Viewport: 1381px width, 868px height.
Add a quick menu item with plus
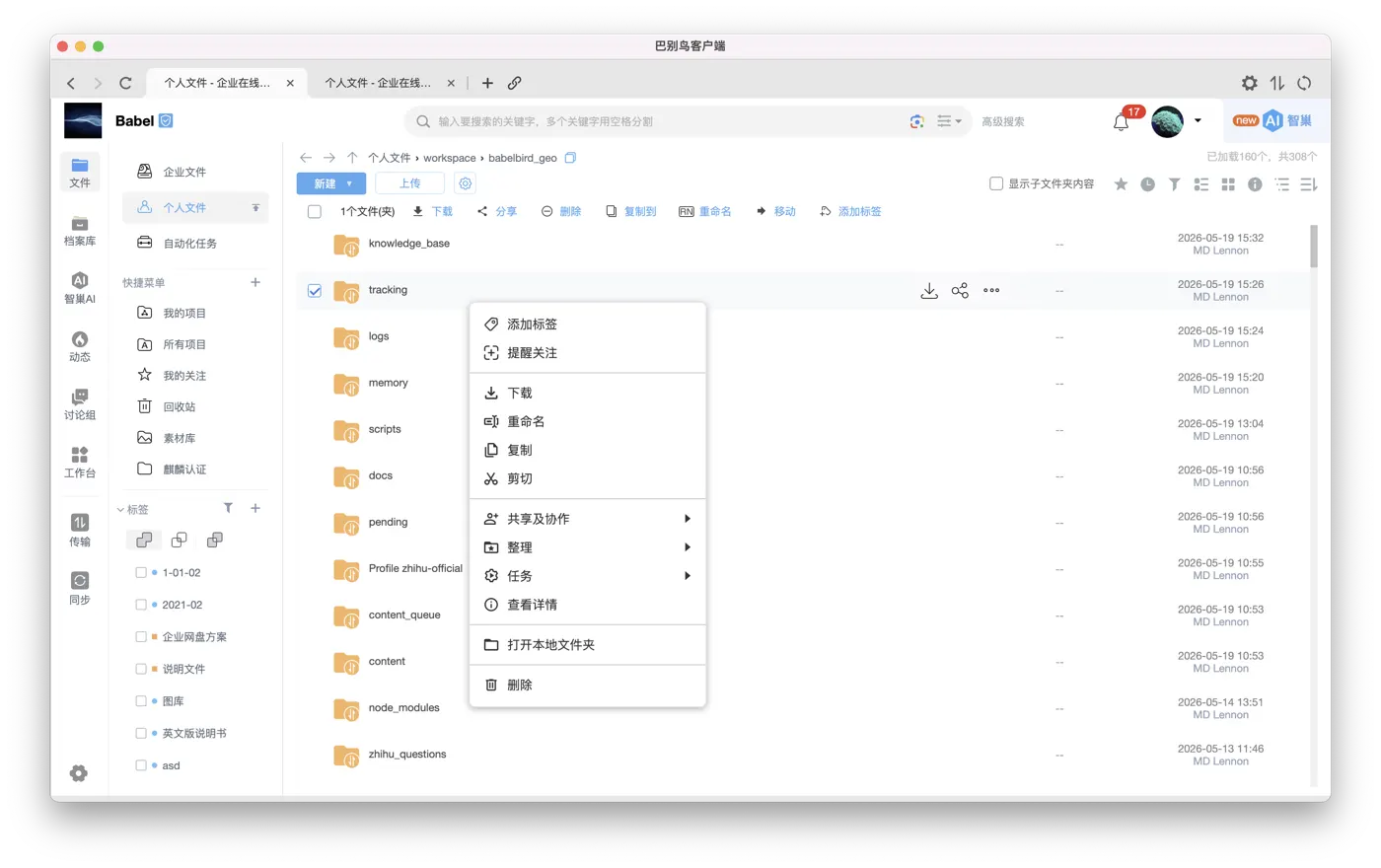(x=255, y=282)
